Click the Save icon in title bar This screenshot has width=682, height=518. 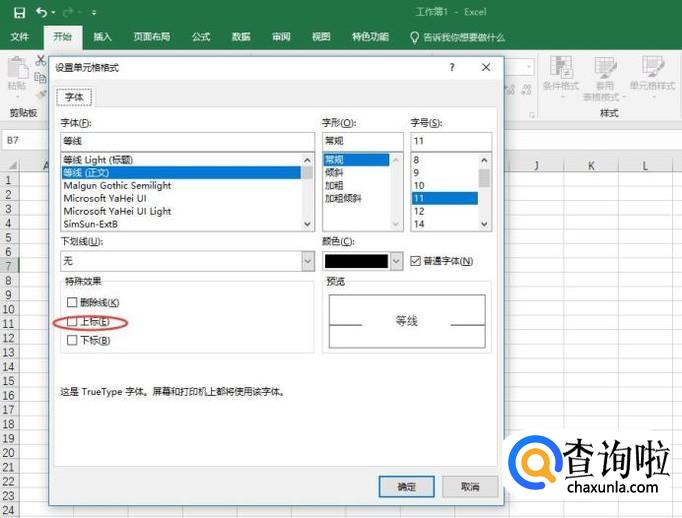(20, 13)
